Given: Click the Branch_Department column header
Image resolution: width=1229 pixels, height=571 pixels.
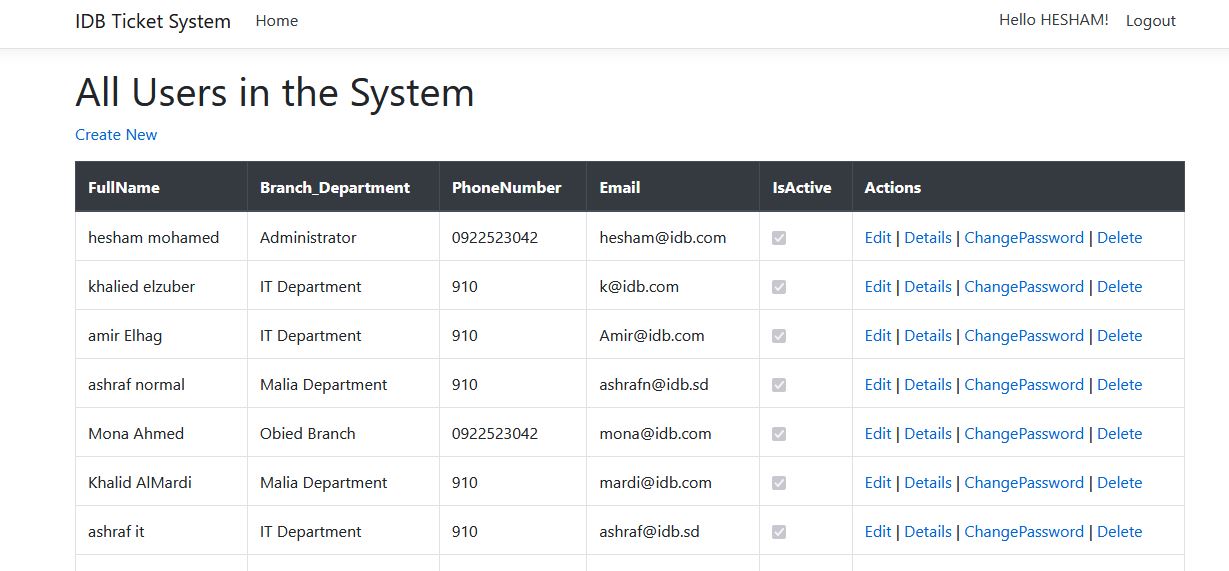Looking at the screenshot, I should pos(343,187).
